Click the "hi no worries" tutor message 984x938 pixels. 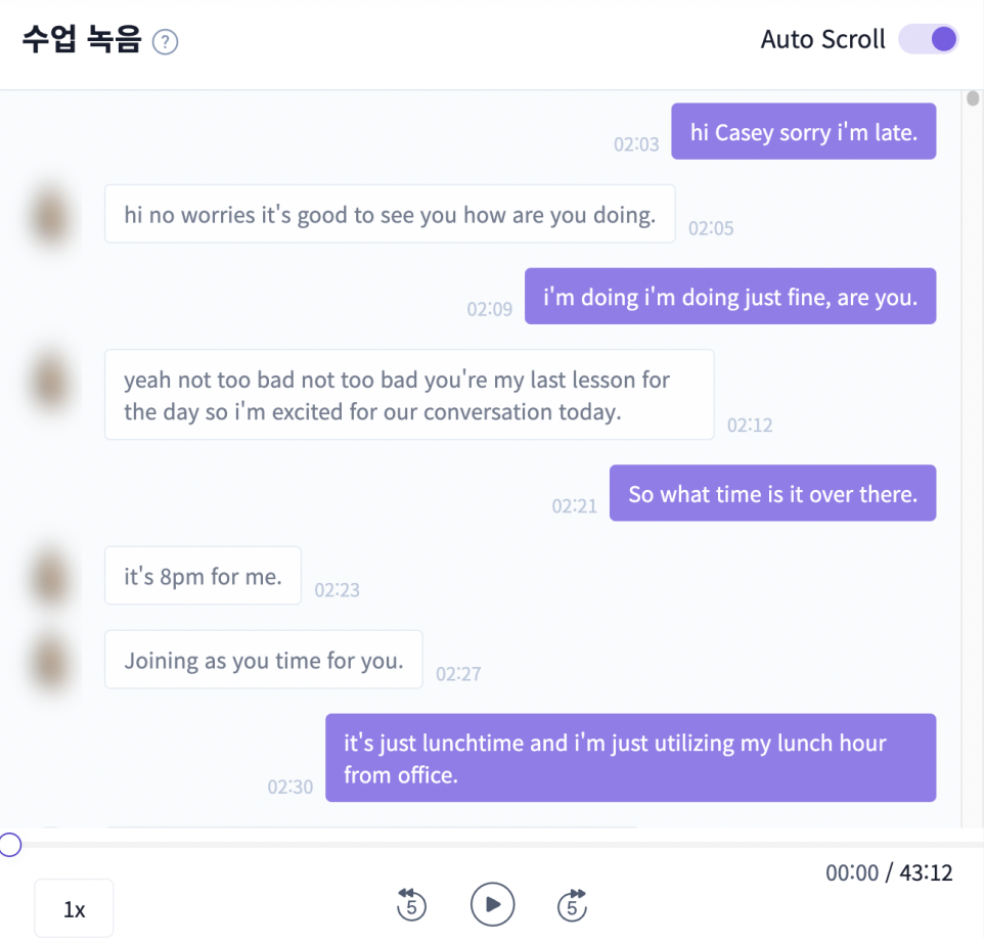click(390, 213)
